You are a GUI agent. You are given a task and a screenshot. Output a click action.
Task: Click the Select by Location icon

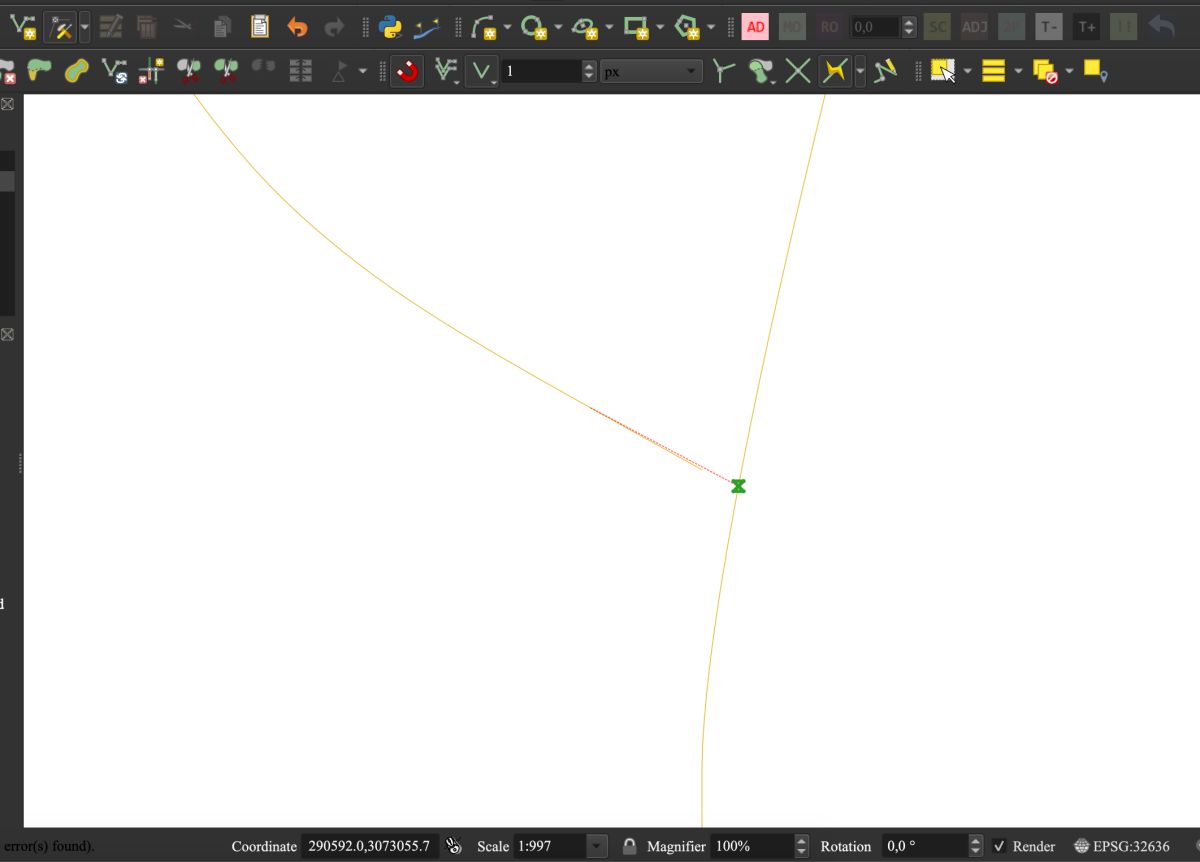pyautogui.click(x=1095, y=71)
